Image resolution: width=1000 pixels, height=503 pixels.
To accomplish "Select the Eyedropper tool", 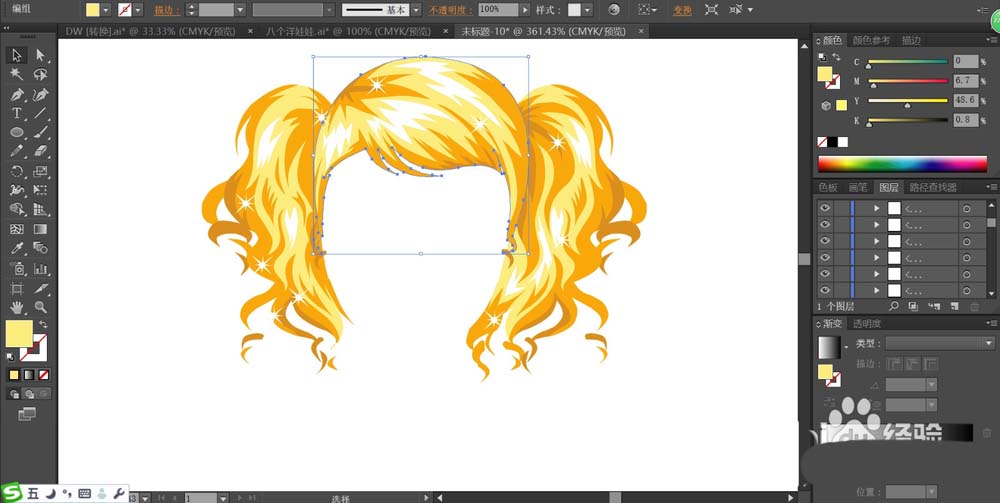I will [17, 248].
